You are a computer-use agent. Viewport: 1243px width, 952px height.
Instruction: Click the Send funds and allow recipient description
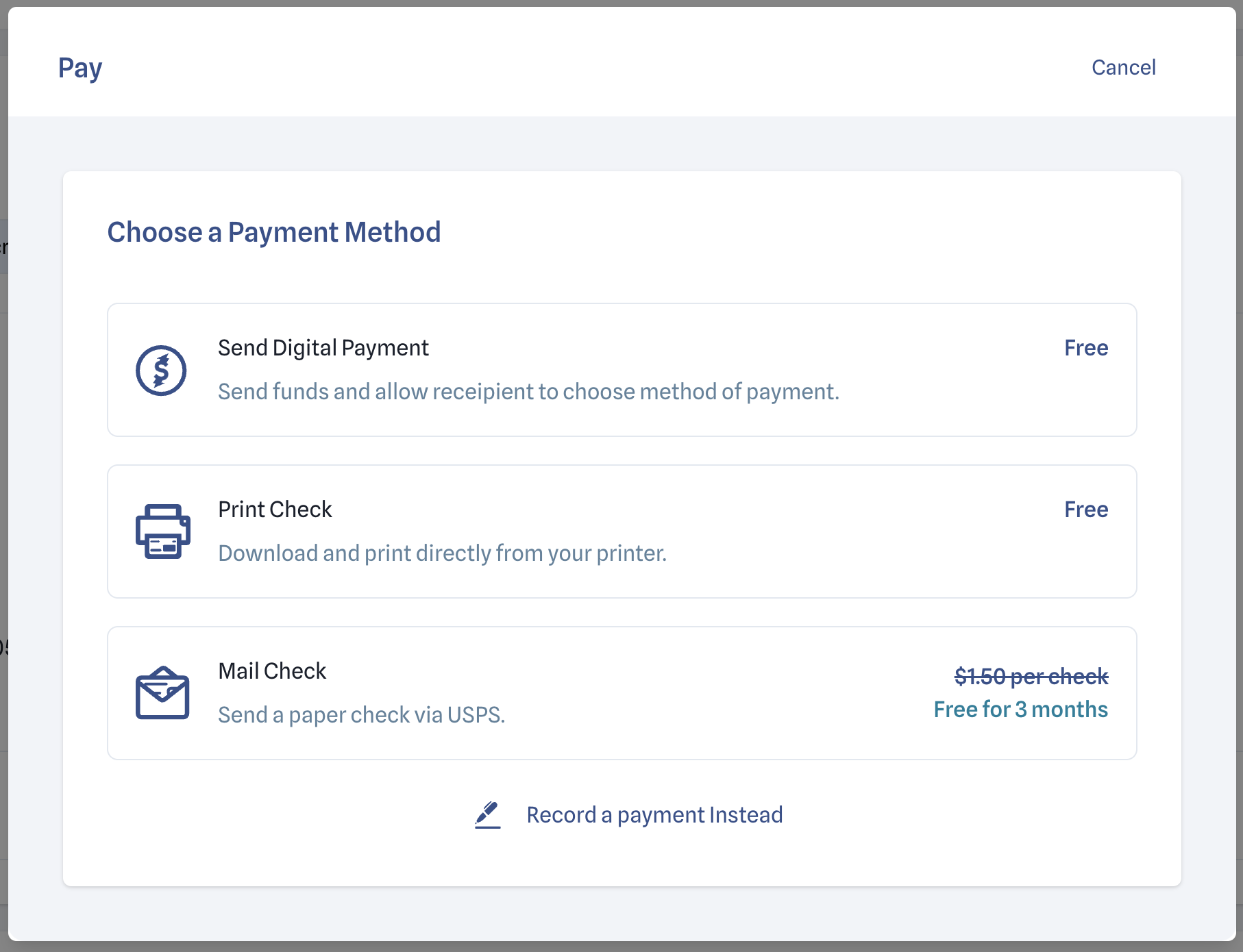tap(528, 392)
